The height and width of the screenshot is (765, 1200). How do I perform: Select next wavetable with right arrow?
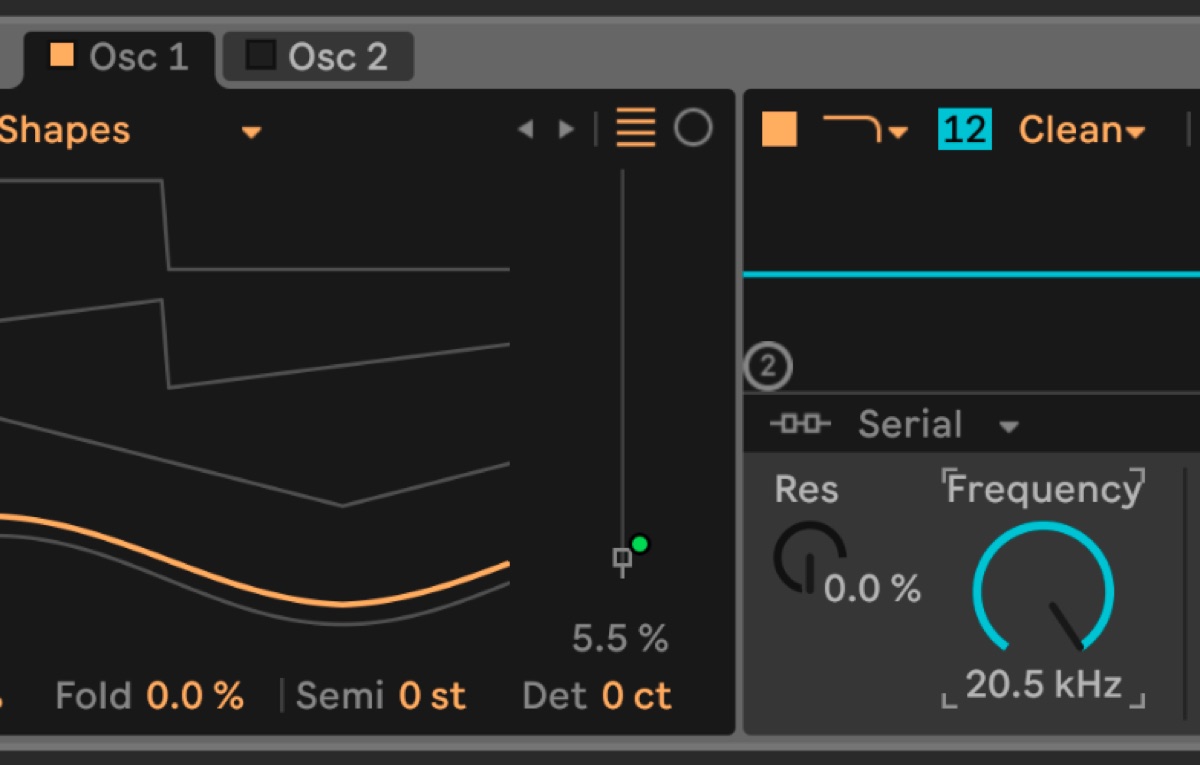pyautogui.click(x=566, y=130)
